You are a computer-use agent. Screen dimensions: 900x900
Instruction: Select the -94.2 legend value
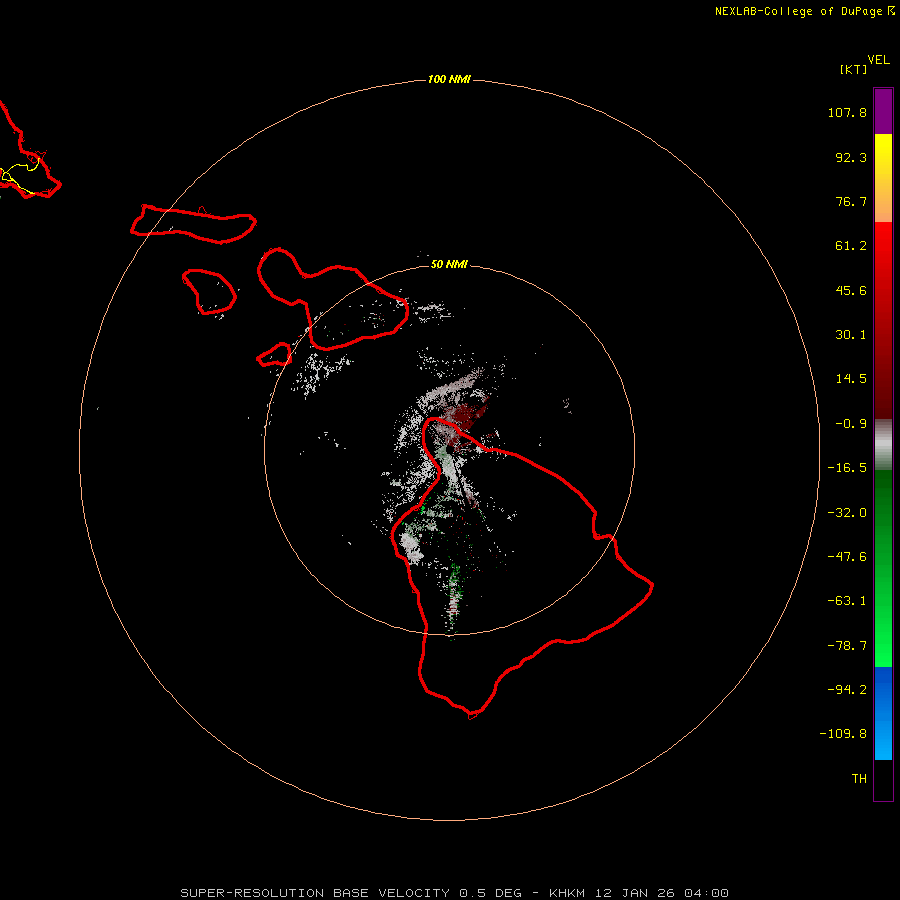coord(847,690)
